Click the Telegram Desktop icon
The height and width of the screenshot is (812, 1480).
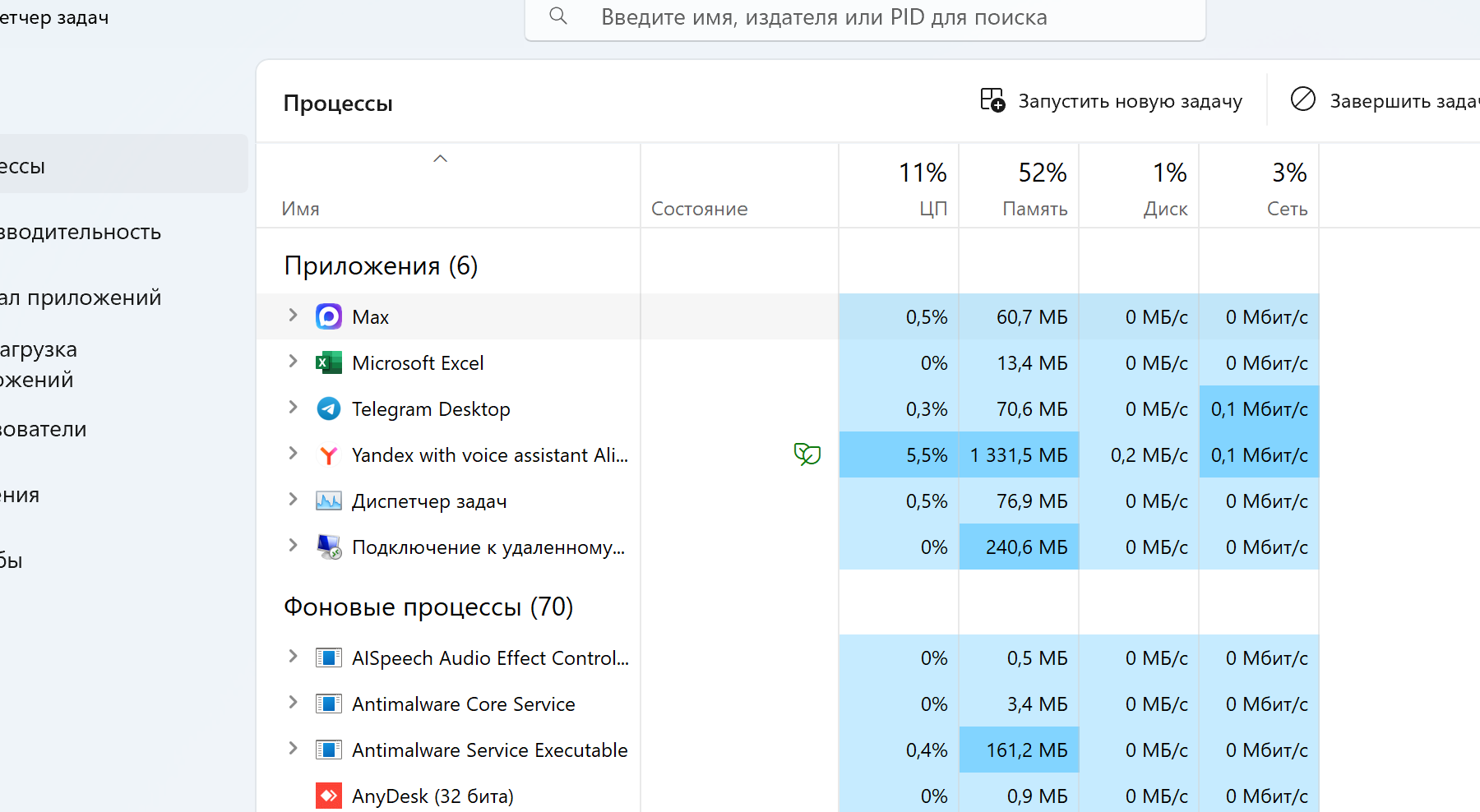[x=329, y=408]
